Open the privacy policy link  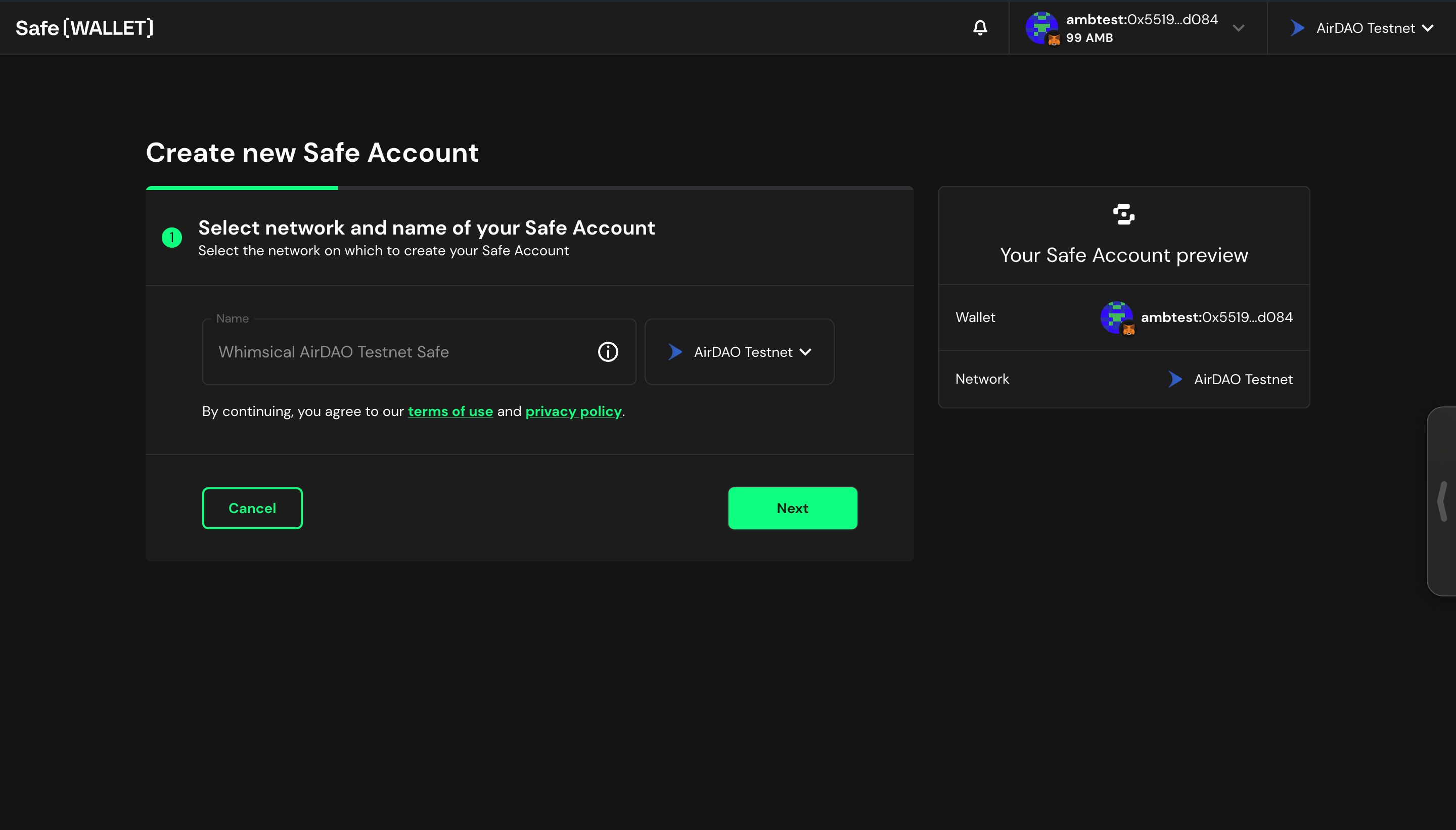tap(573, 411)
